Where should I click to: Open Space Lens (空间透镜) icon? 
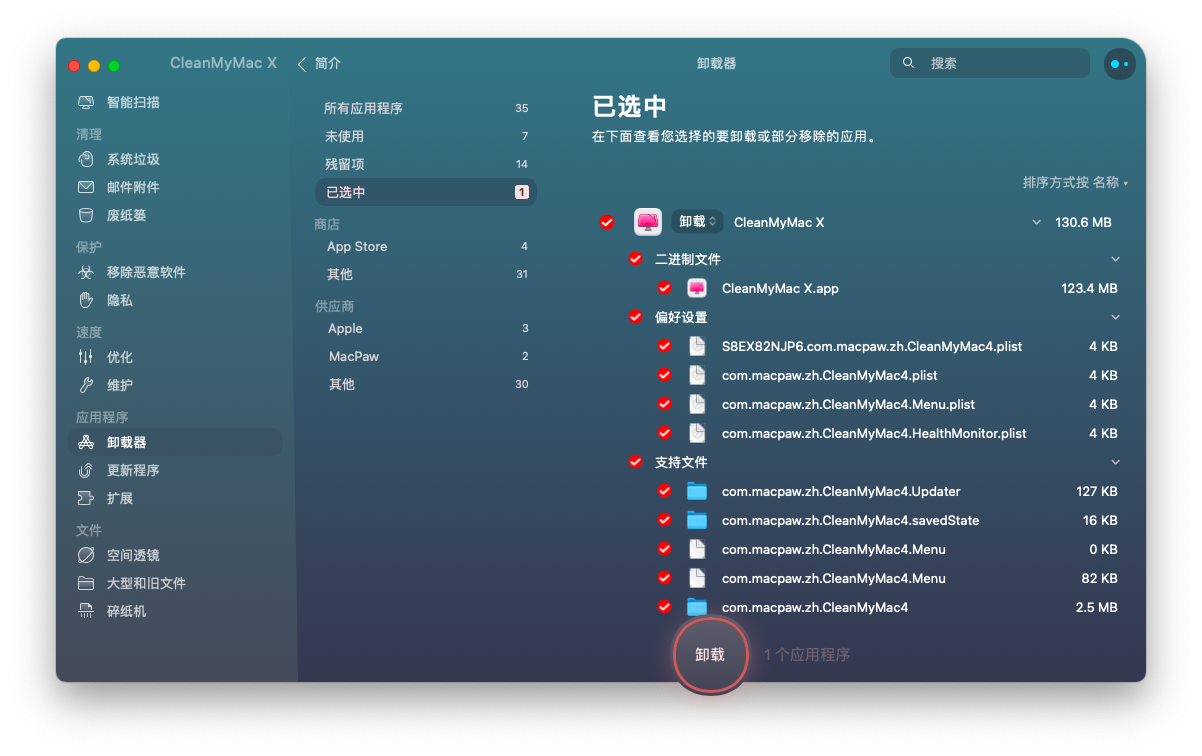click(x=86, y=555)
